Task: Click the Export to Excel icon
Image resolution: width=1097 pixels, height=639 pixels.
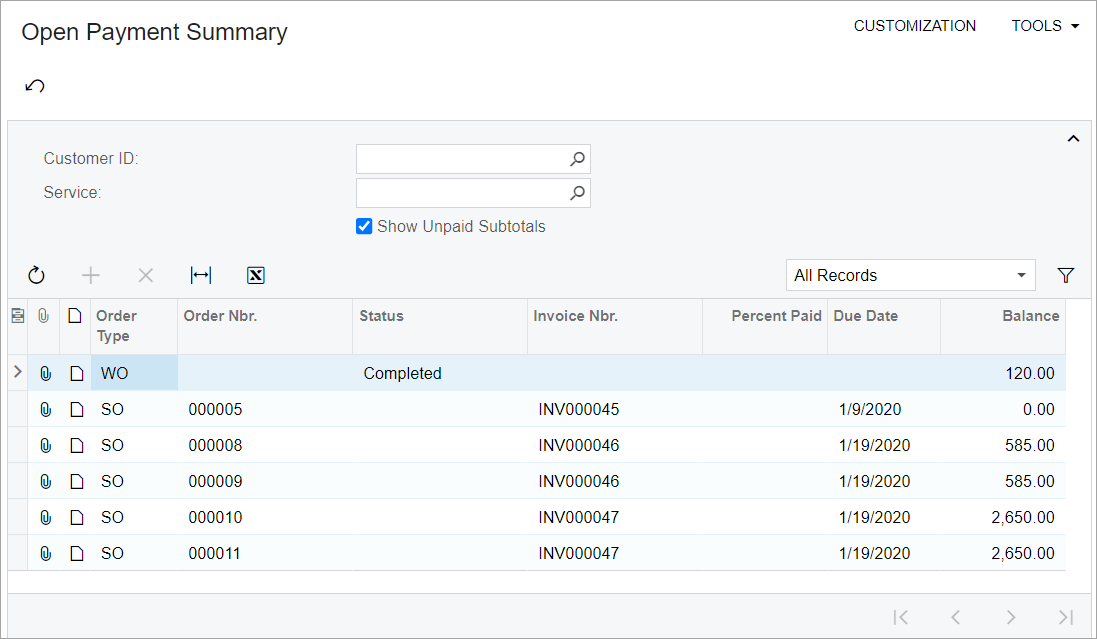Action: click(x=255, y=275)
